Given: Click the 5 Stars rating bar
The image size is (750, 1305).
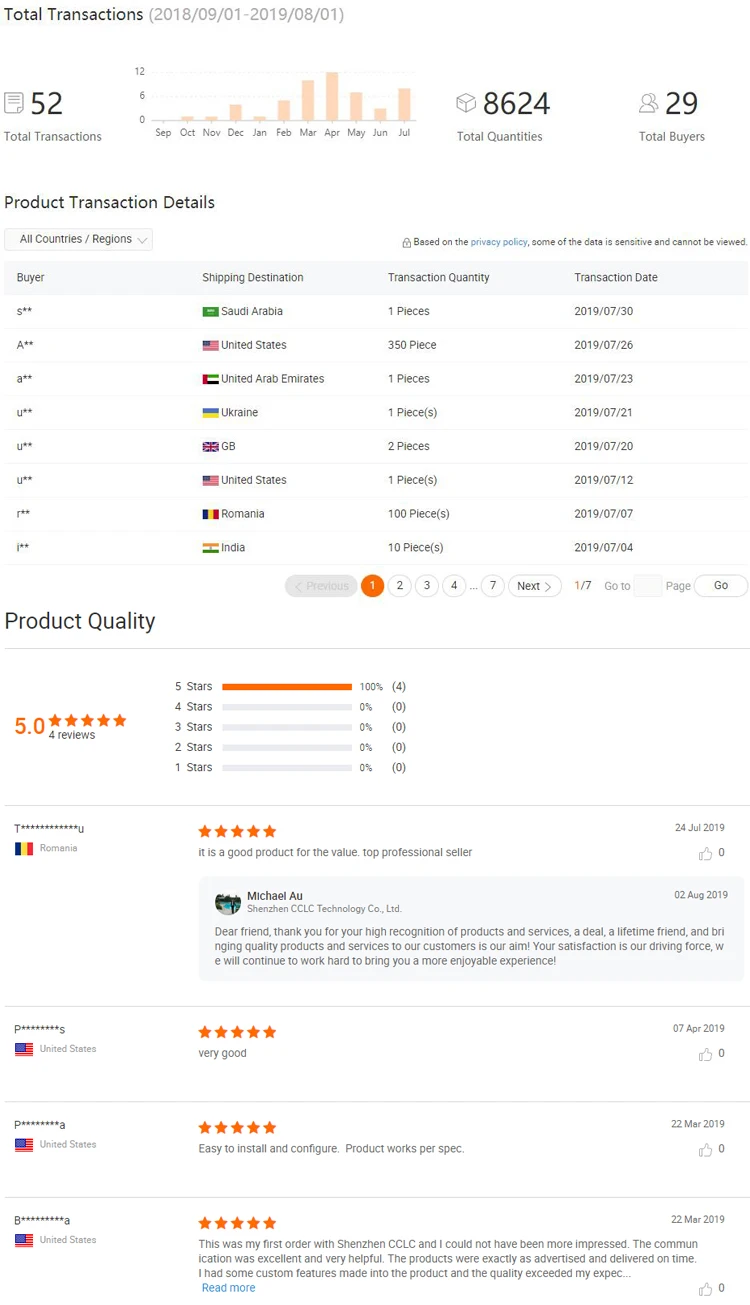Looking at the screenshot, I should point(287,687).
